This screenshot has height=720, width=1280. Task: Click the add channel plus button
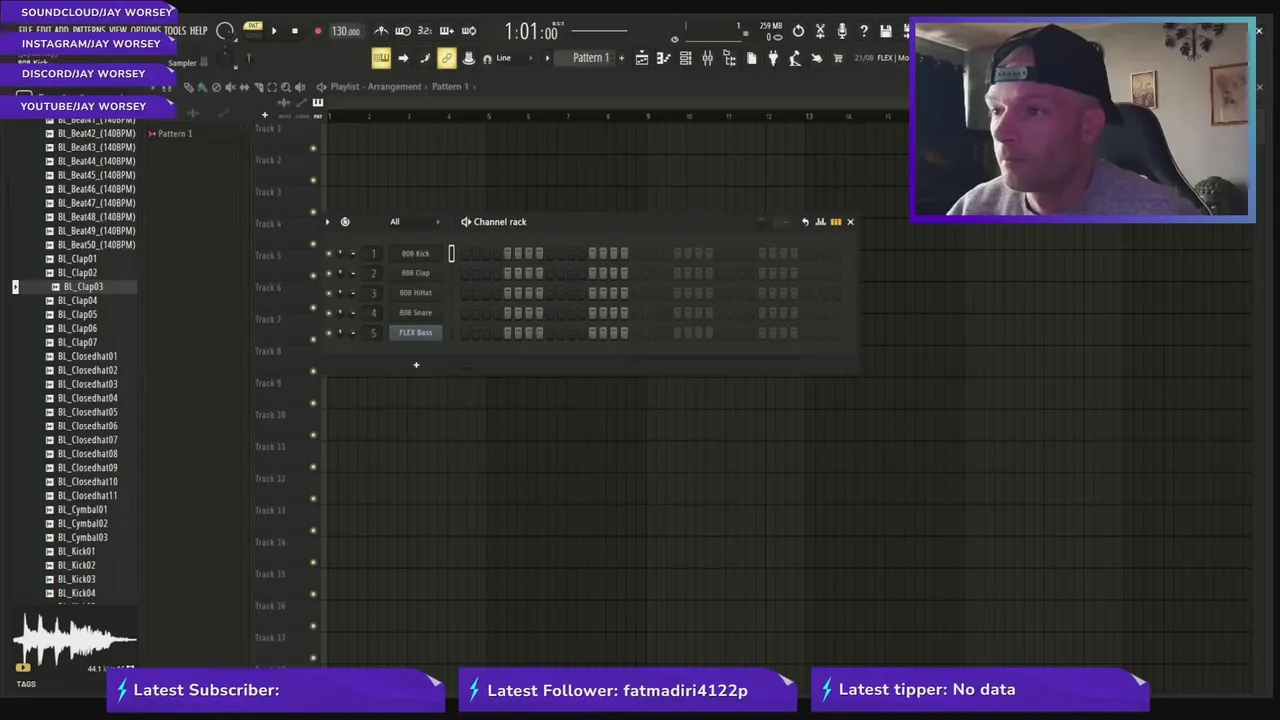416,365
